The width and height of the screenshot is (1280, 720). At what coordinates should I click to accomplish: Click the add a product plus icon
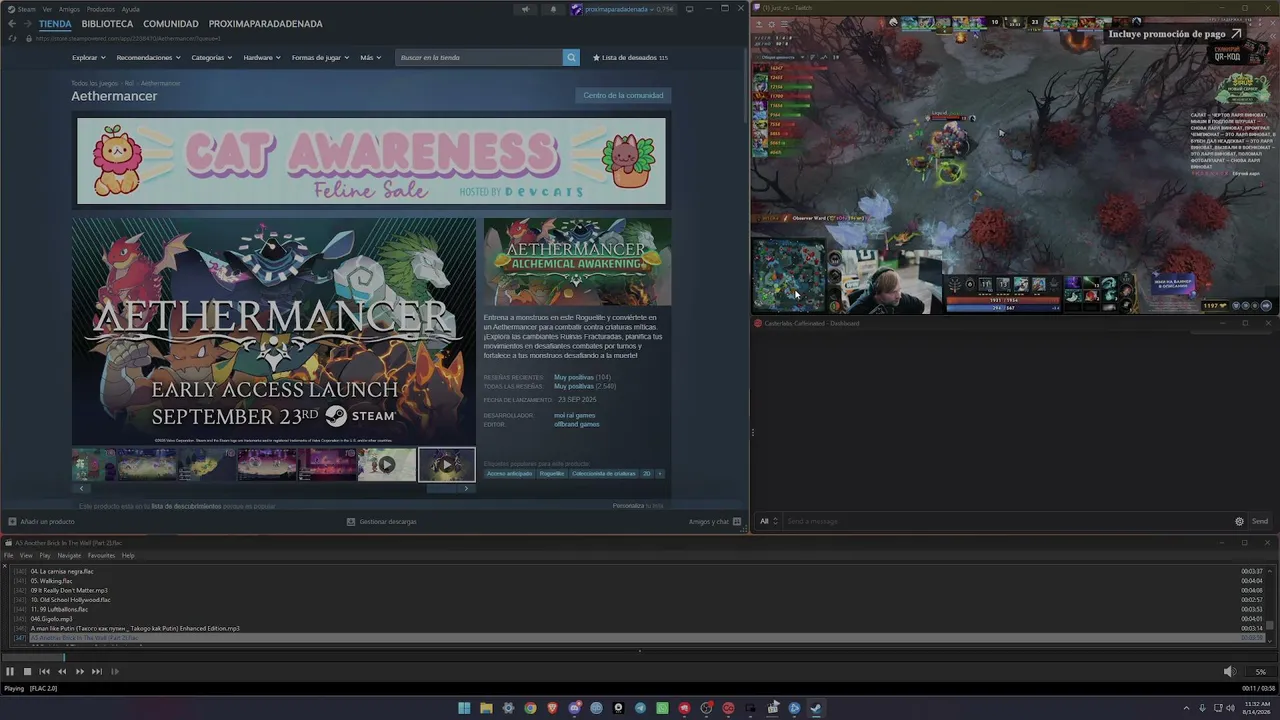[12, 521]
